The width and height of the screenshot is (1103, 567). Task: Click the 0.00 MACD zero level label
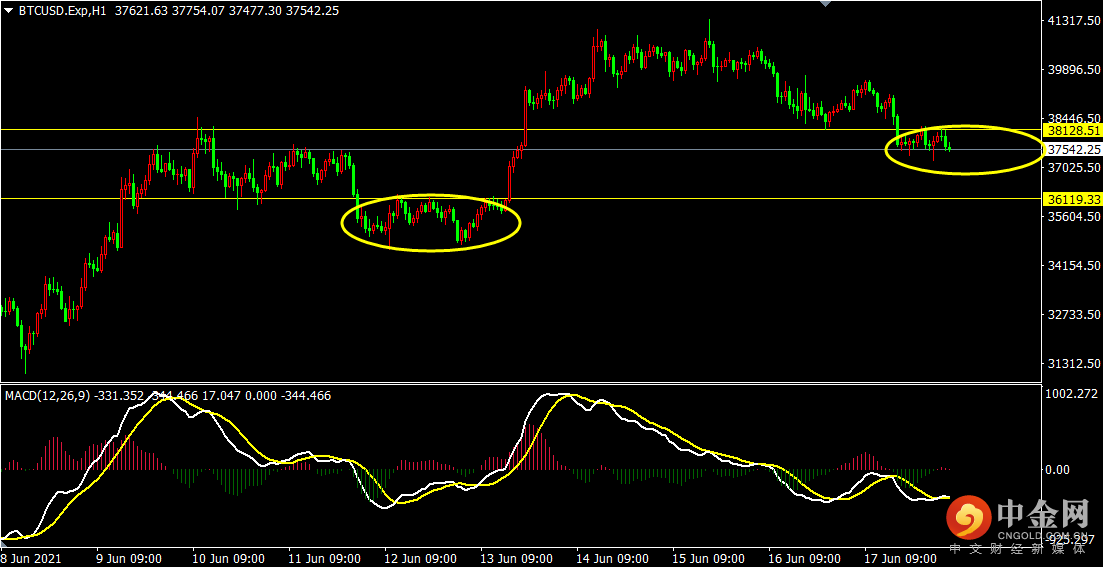click(x=1059, y=469)
